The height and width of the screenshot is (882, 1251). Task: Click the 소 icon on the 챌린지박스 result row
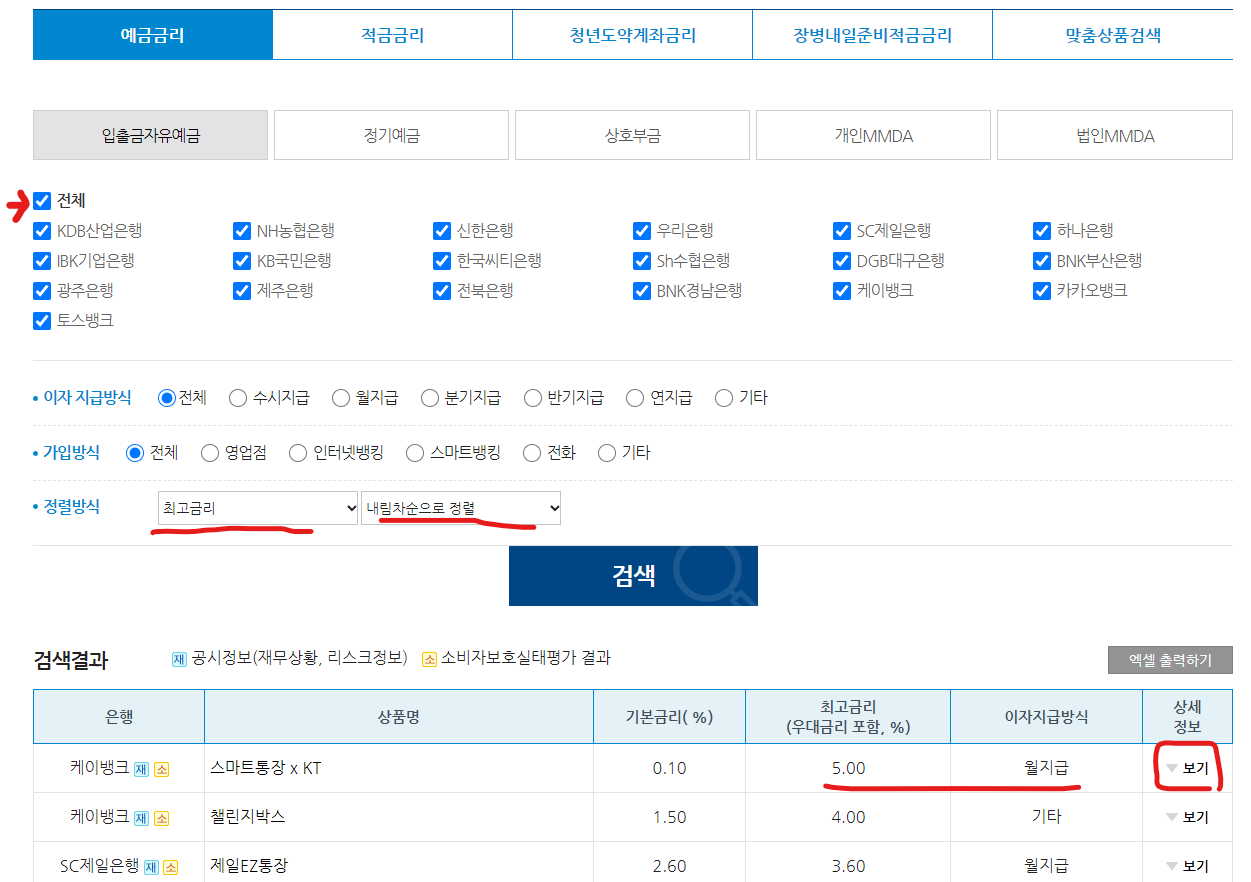(x=161, y=816)
